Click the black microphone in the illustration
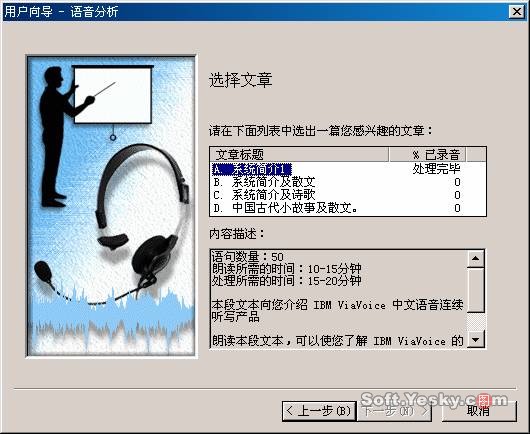The width and height of the screenshot is (530, 434). click(x=43, y=271)
